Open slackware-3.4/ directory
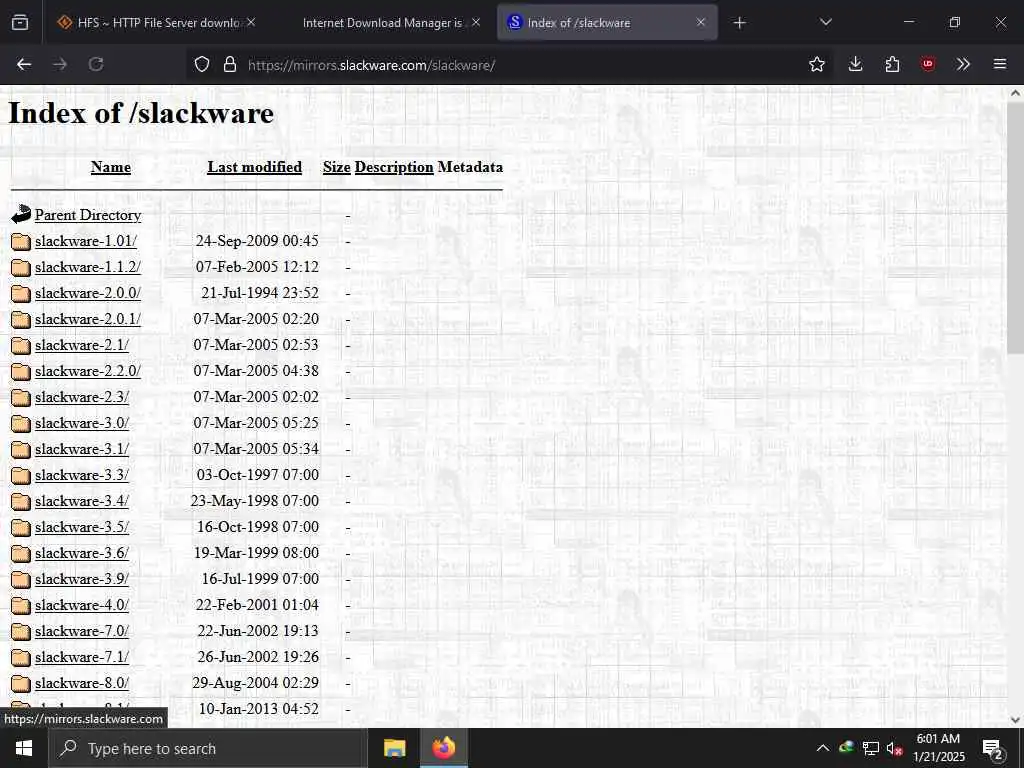 click(x=82, y=501)
